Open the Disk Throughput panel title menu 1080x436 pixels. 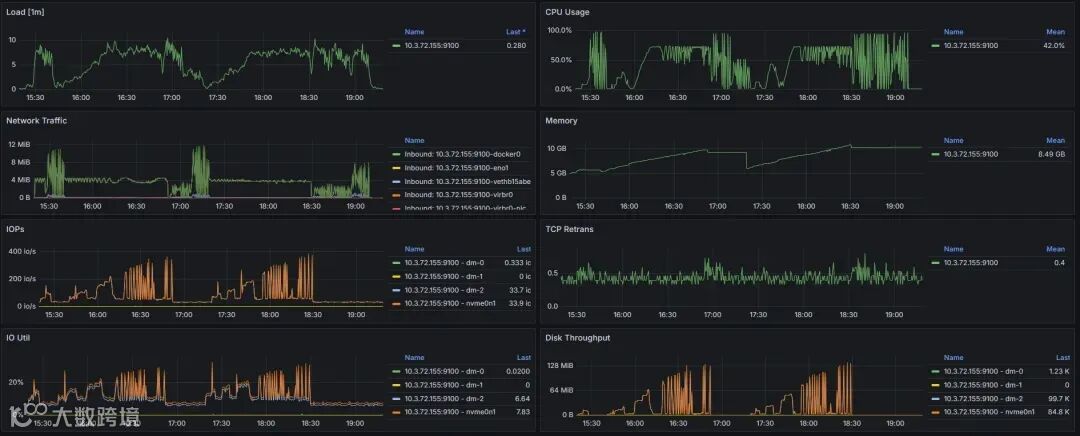point(577,338)
